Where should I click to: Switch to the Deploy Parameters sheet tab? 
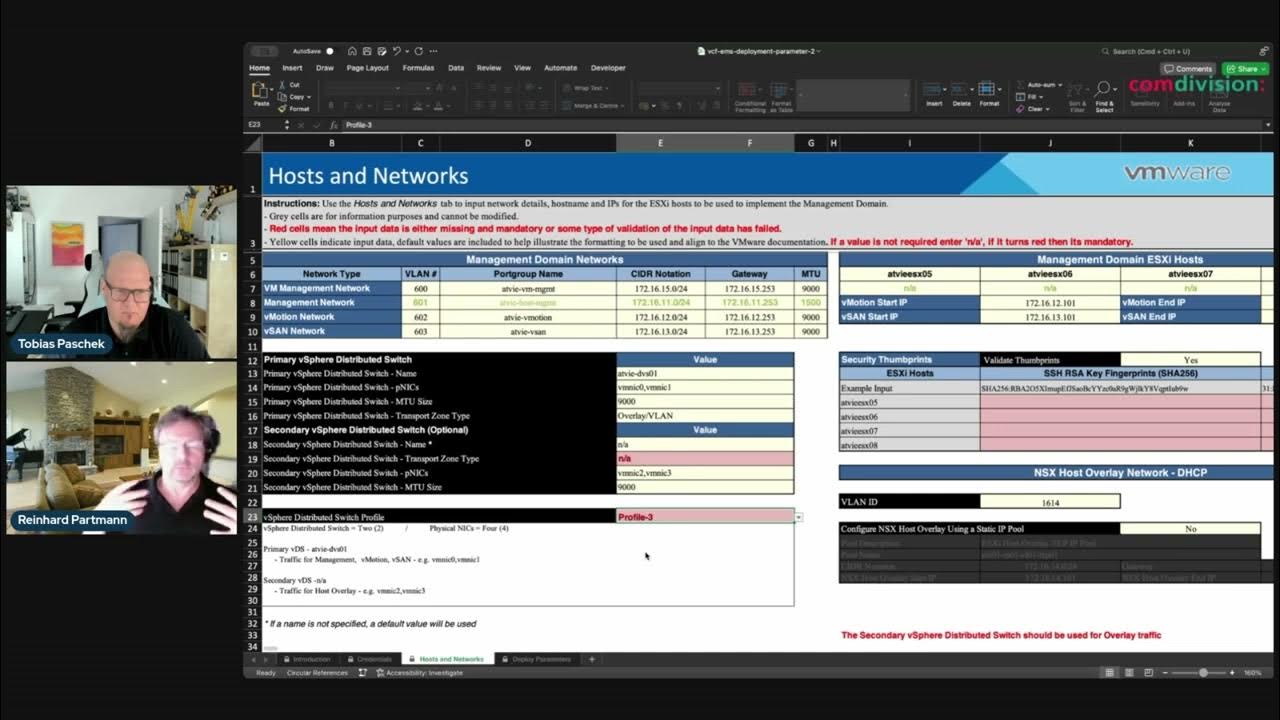(541, 659)
